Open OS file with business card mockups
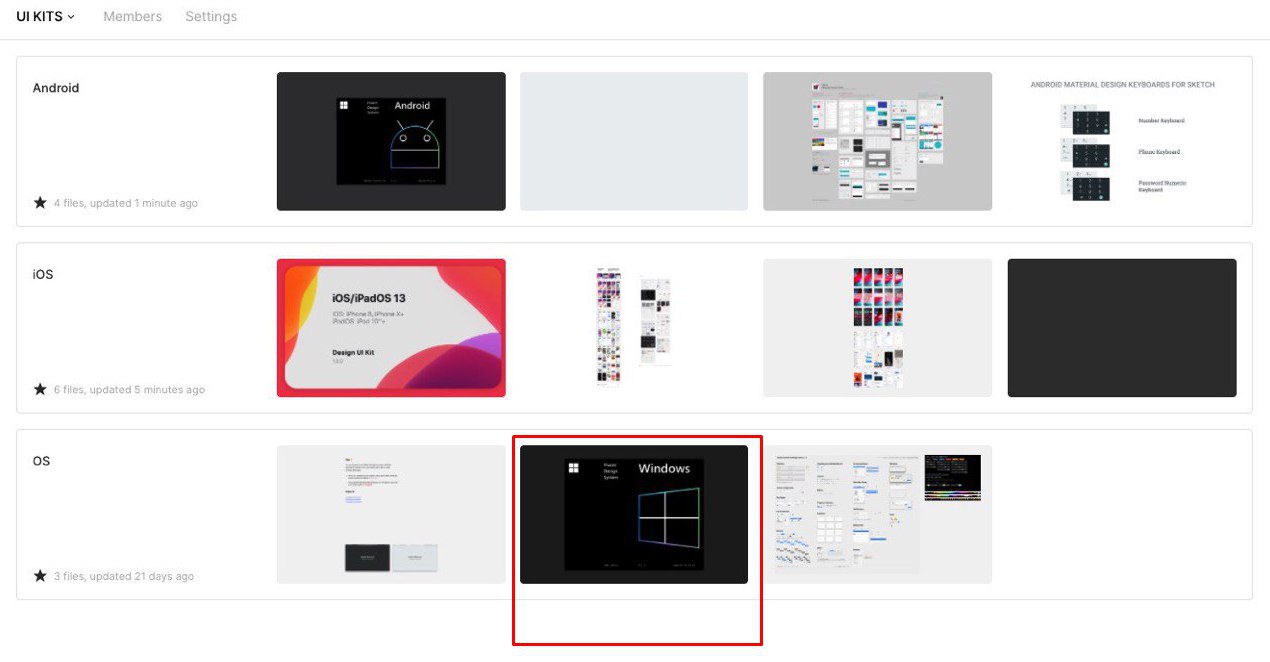Screen dimensions: 1270x662 tap(391, 514)
